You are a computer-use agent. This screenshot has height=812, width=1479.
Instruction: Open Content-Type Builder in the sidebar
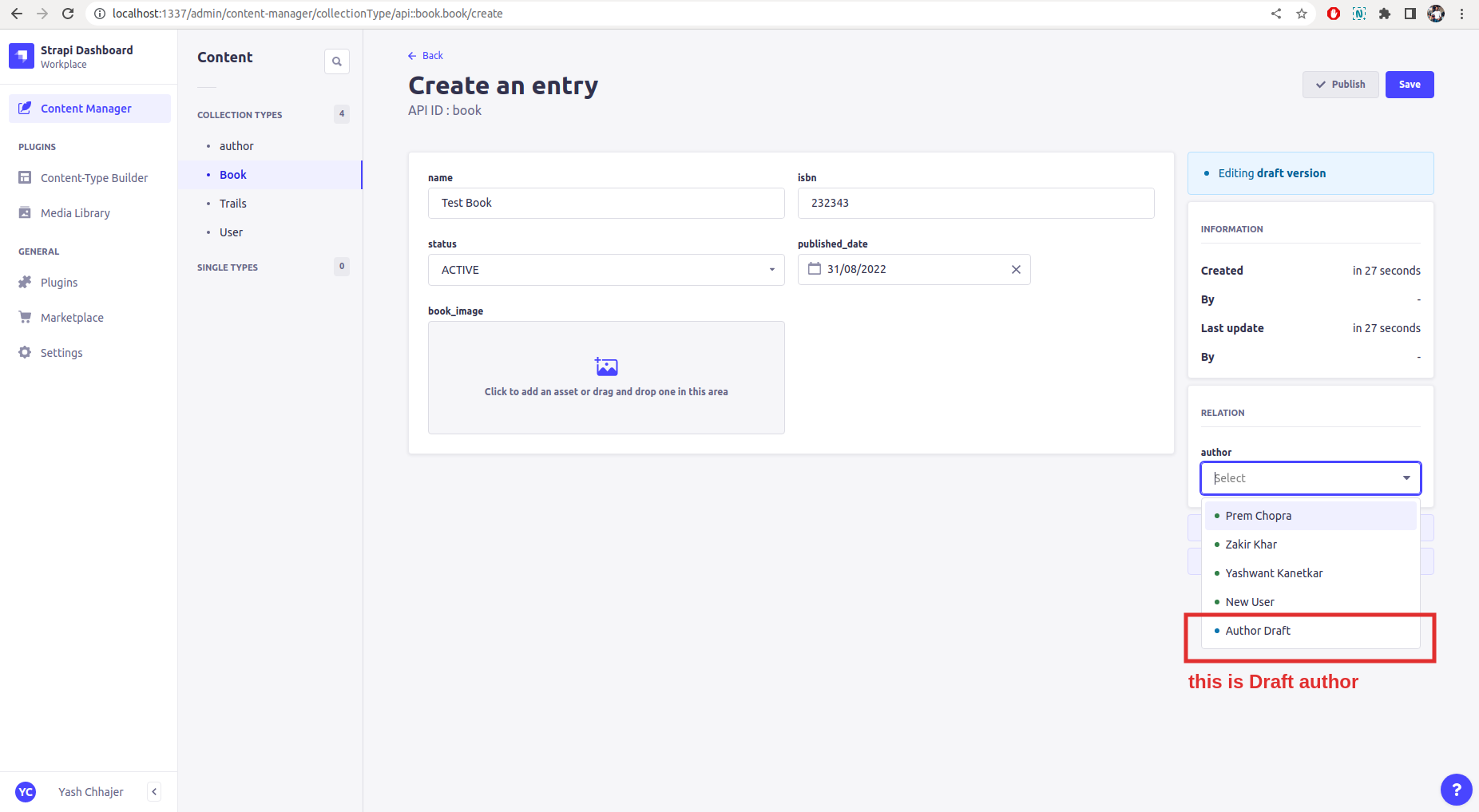point(94,178)
